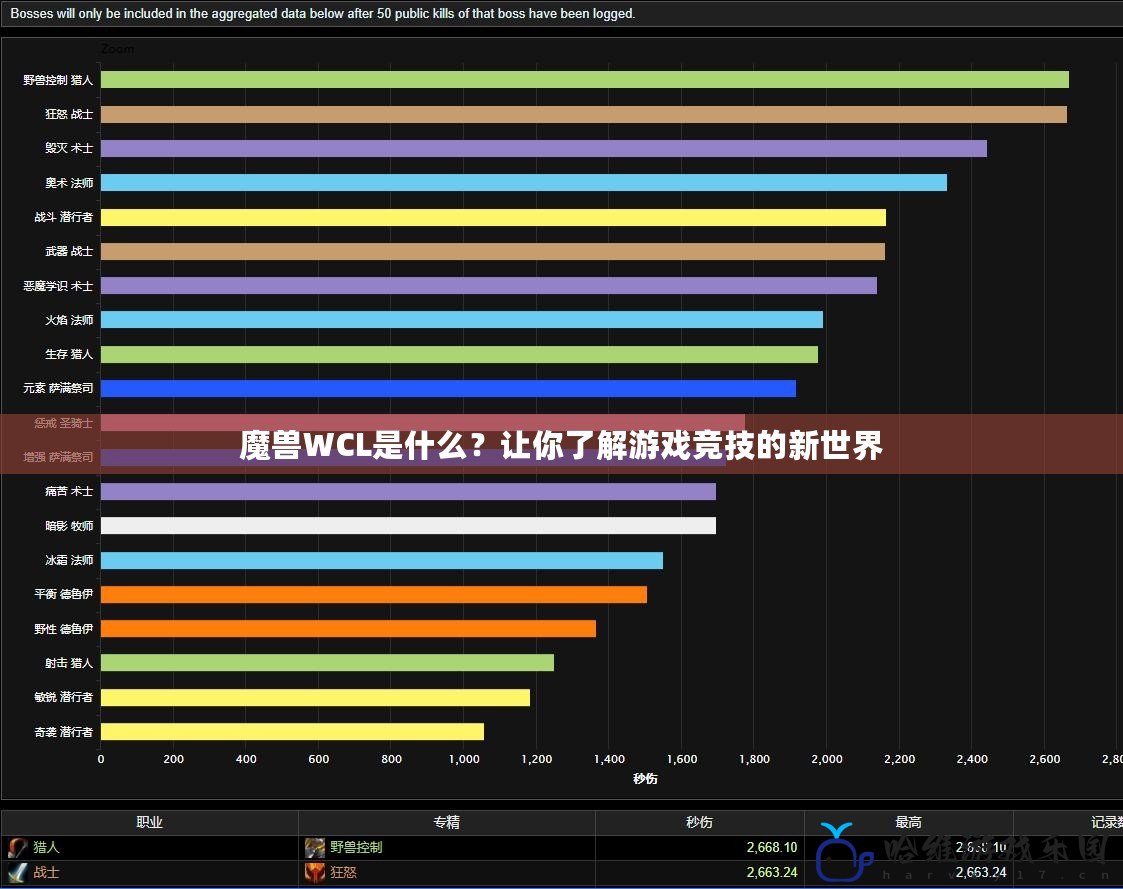Open the 狂怒 spec link
This screenshot has height=889, width=1123.
pyautogui.click(x=343, y=873)
